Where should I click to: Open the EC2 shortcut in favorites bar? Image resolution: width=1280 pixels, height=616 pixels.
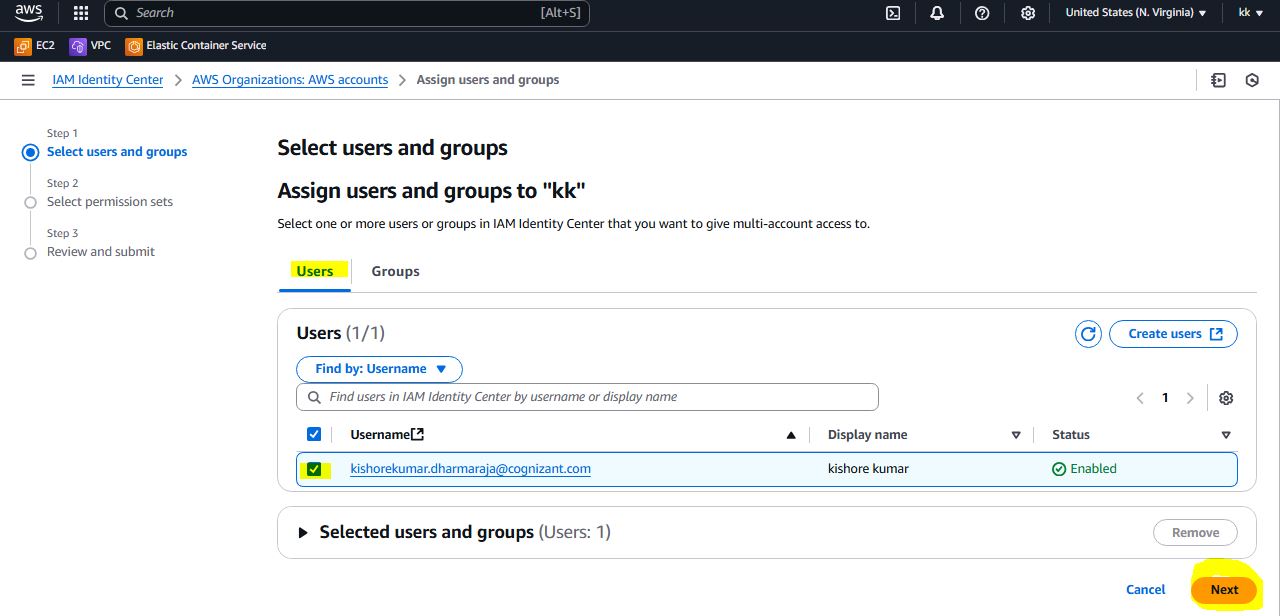click(x=35, y=46)
